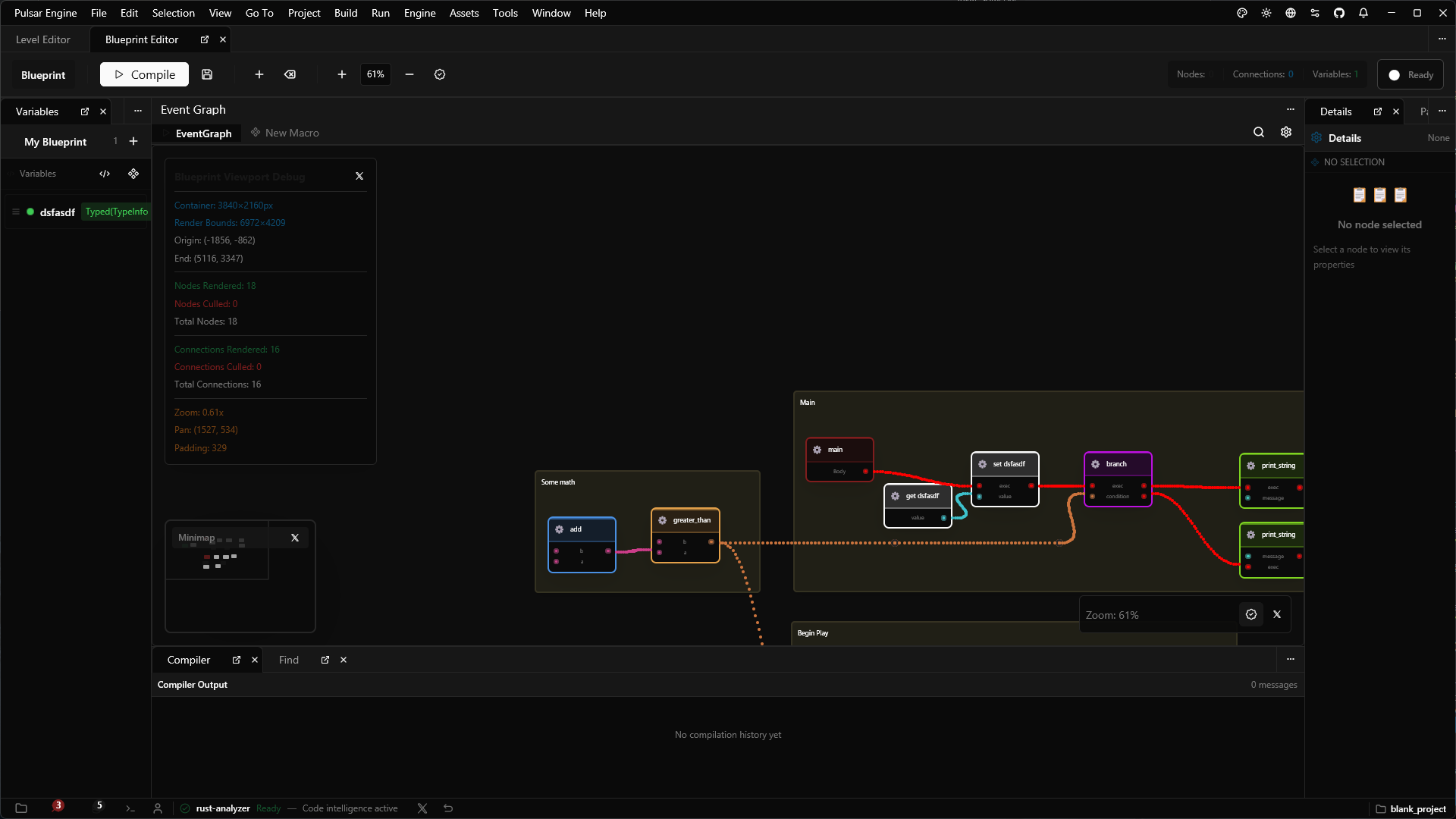Click the GitHub icon in the title bar

(x=1338, y=13)
